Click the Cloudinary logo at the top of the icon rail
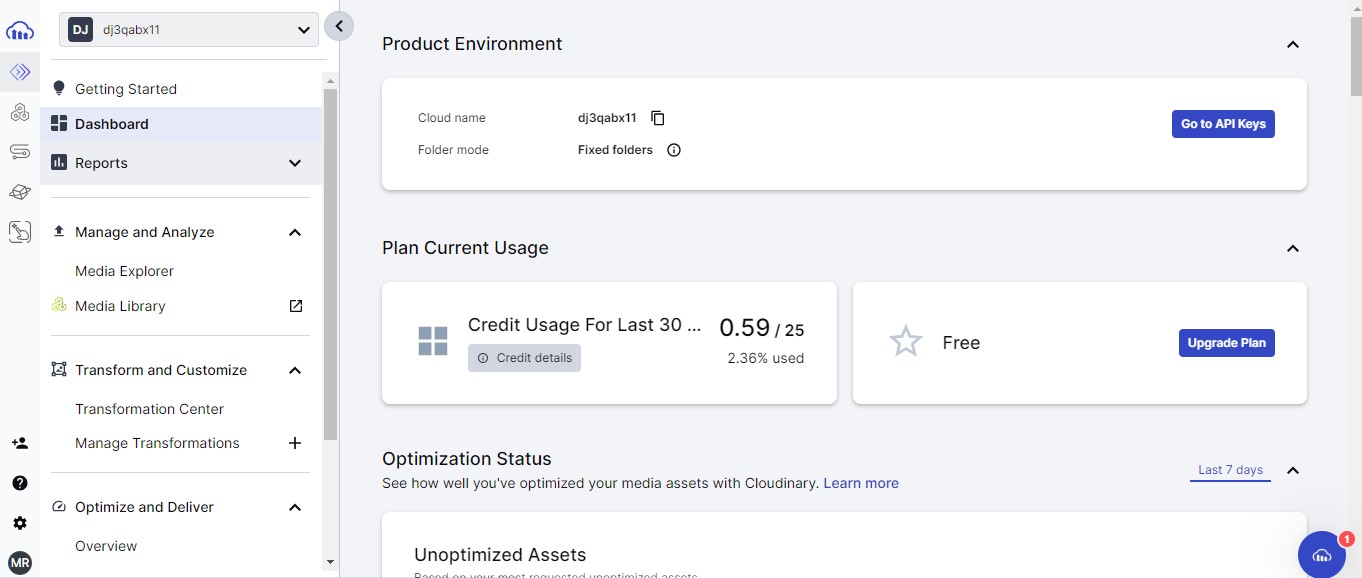The image size is (1362, 578). click(20, 30)
